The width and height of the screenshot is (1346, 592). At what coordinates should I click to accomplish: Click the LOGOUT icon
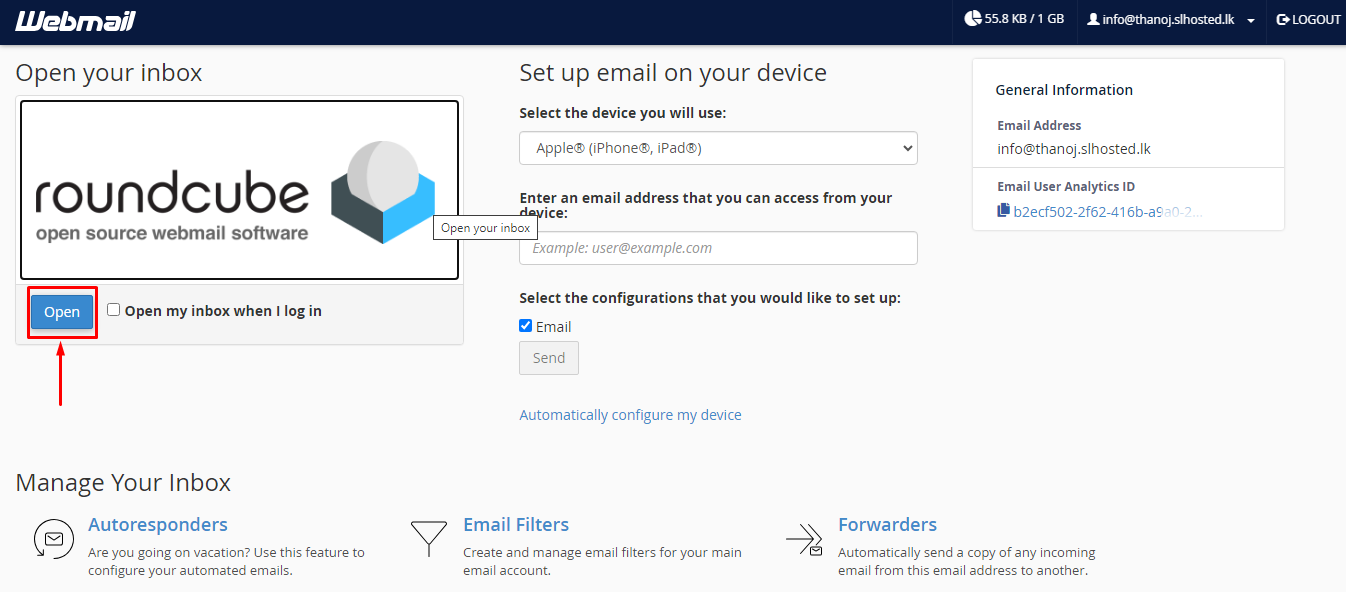1281,18
